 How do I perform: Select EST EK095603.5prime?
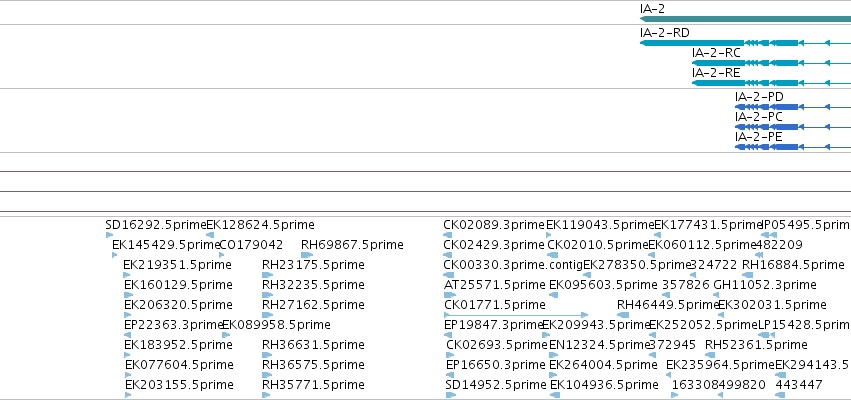click(x=603, y=285)
